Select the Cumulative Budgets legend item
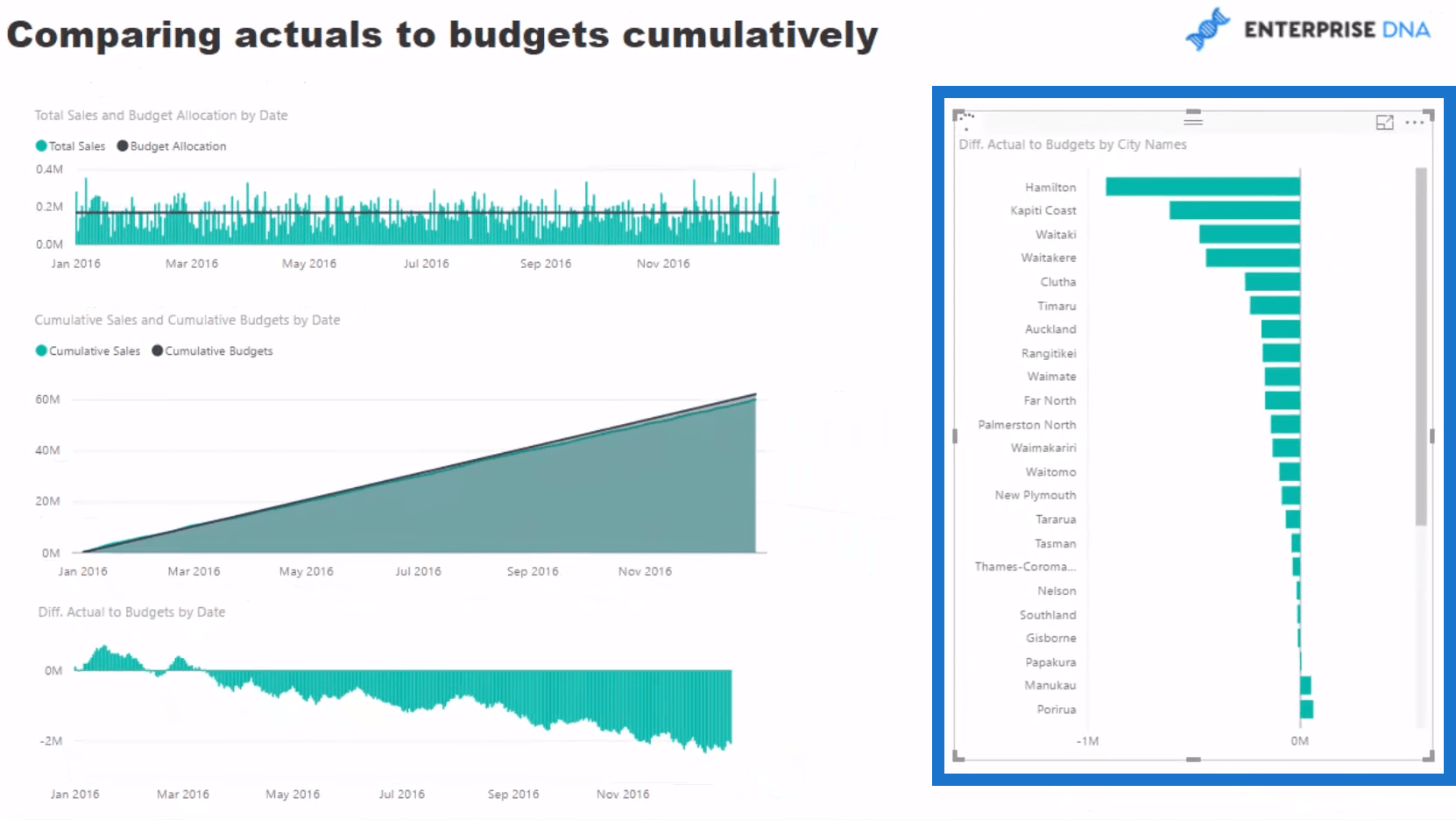This screenshot has width=1456, height=820. coord(212,351)
